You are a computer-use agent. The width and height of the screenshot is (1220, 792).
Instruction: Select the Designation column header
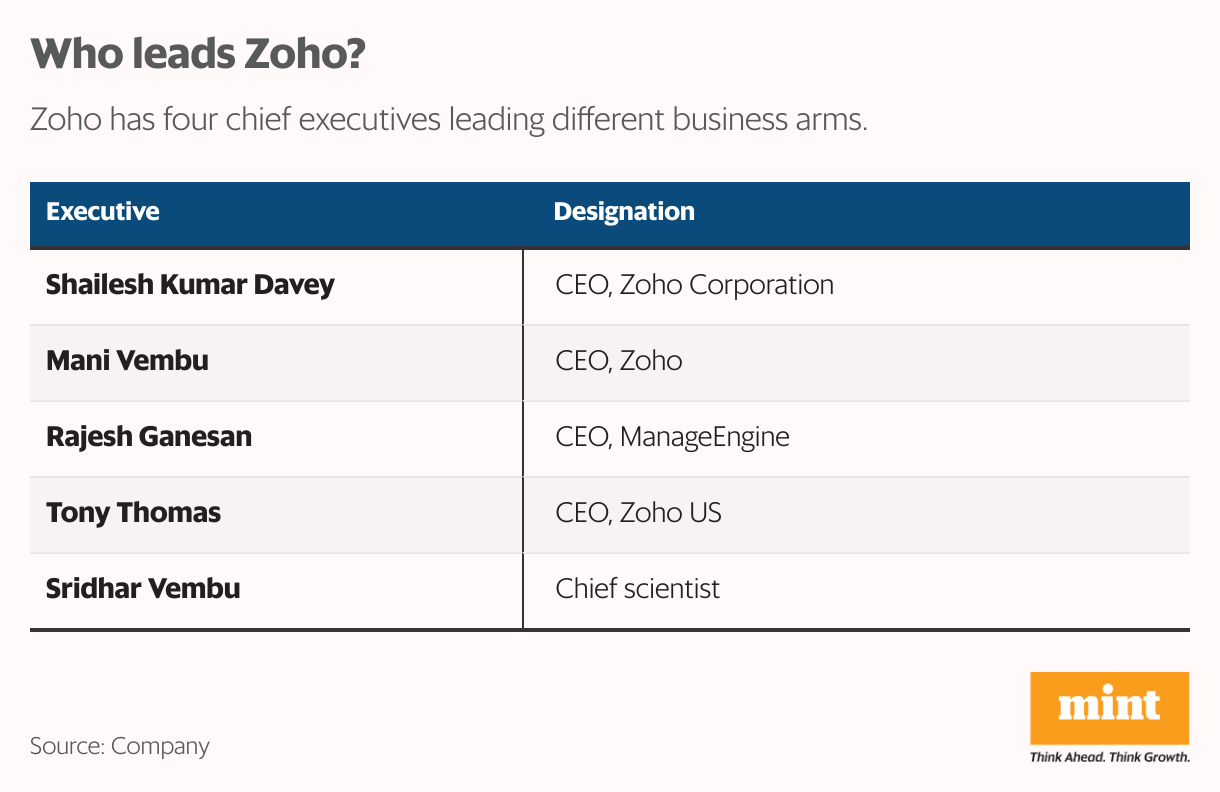pyautogui.click(x=624, y=212)
